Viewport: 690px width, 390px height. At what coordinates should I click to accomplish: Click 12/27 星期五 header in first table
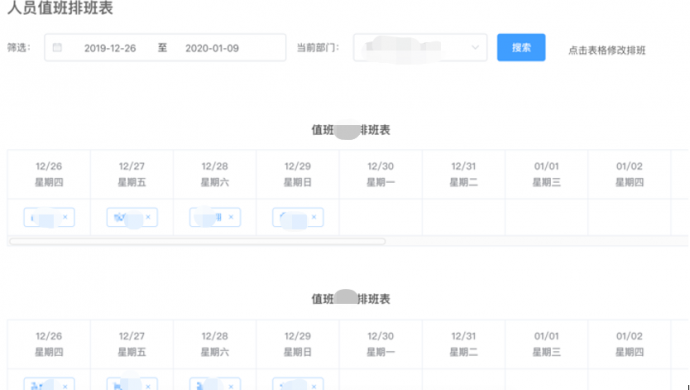pos(132,174)
